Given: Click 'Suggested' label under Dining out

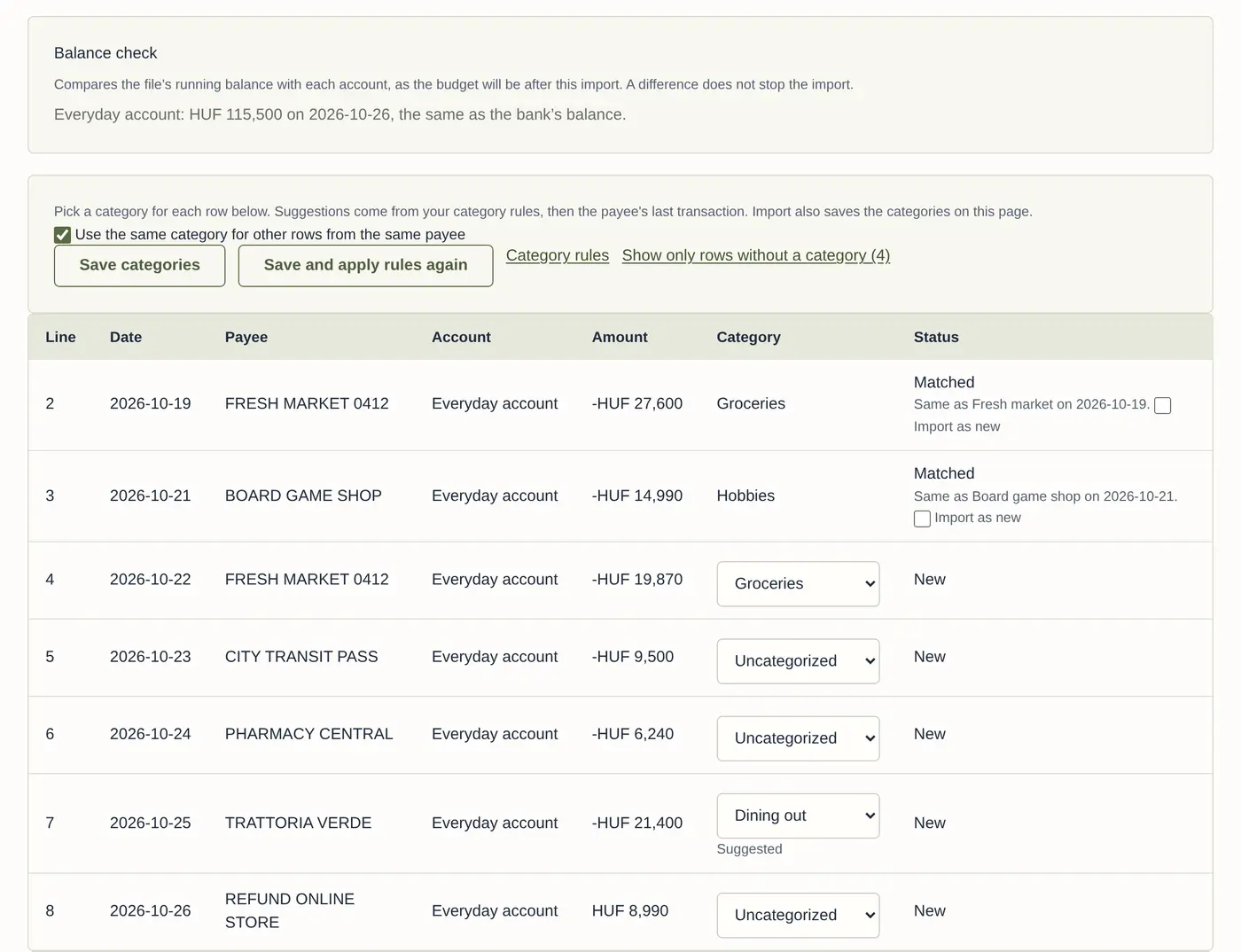Looking at the screenshot, I should pos(749,849).
